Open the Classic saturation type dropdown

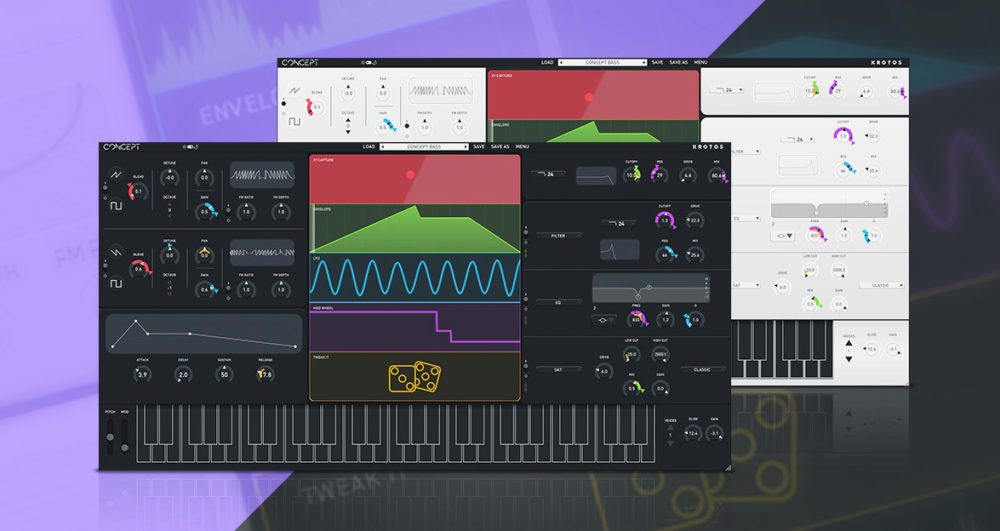pos(703,369)
